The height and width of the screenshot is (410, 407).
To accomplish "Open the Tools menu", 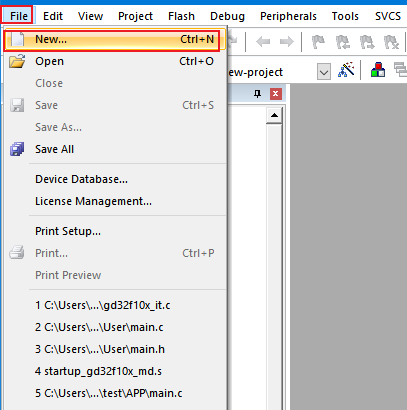I will 345,16.
